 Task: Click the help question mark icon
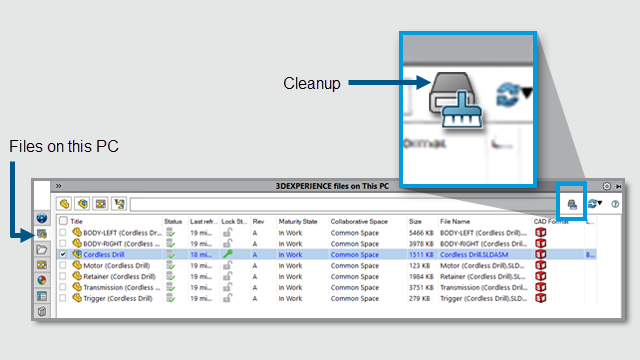tap(615, 204)
